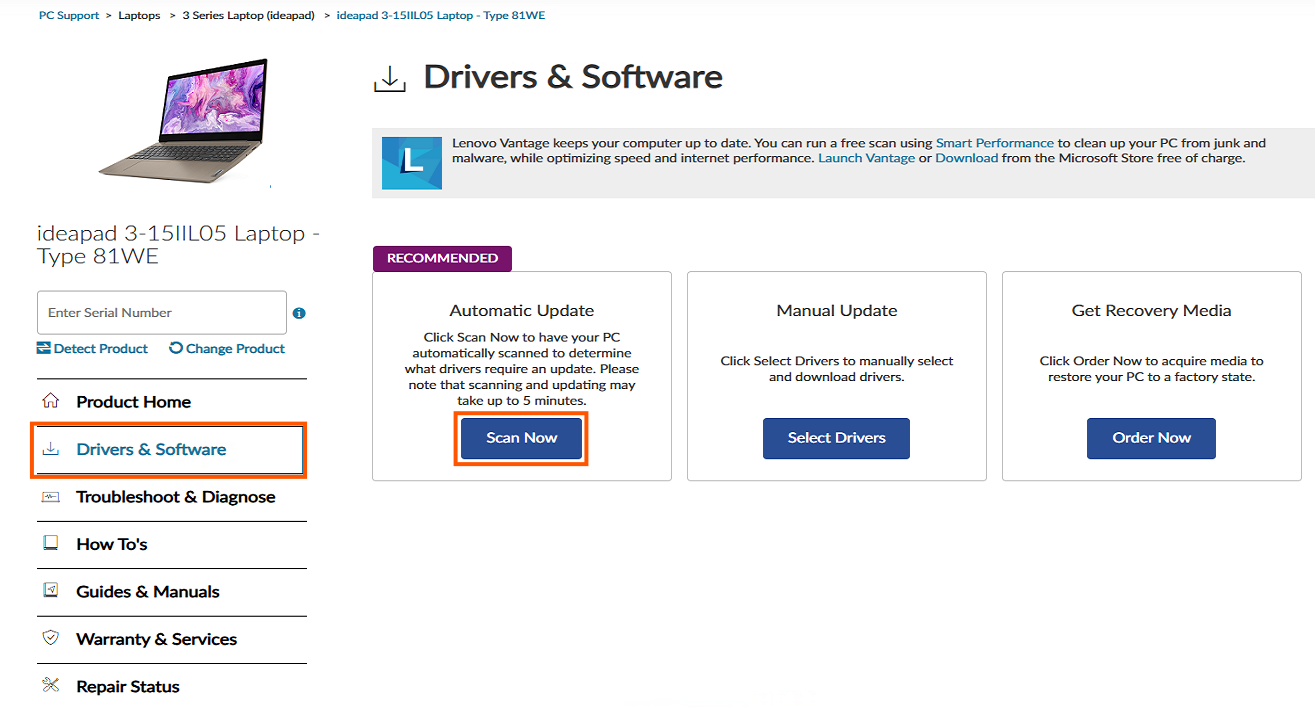Click the download icon beside the page title
The height and width of the screenshot is (707, 1315).
click(389, 79)
